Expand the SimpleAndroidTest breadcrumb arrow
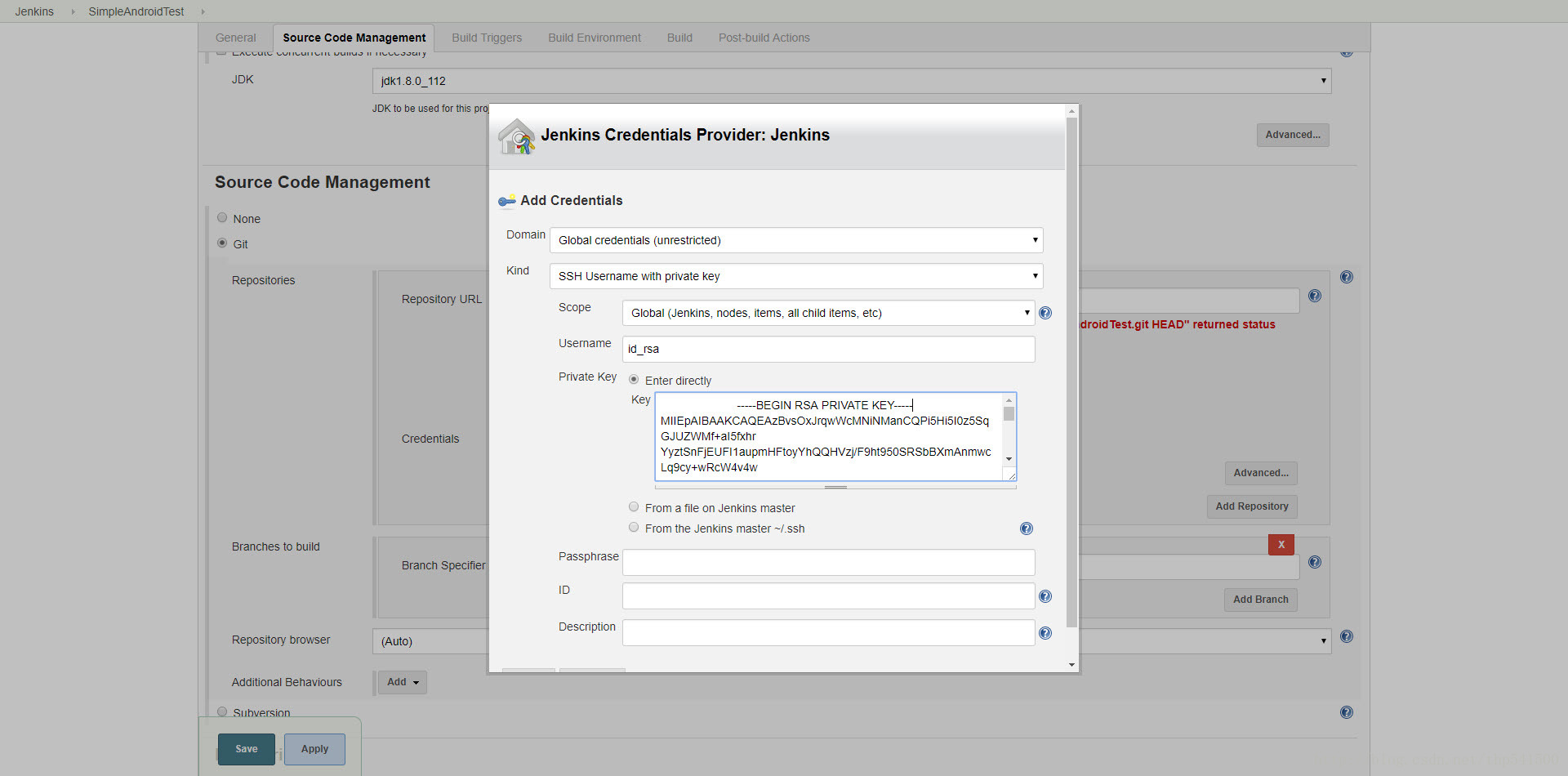Viewport: 1568px width, 776px height. pyautogui.click(x=203, y=11)
